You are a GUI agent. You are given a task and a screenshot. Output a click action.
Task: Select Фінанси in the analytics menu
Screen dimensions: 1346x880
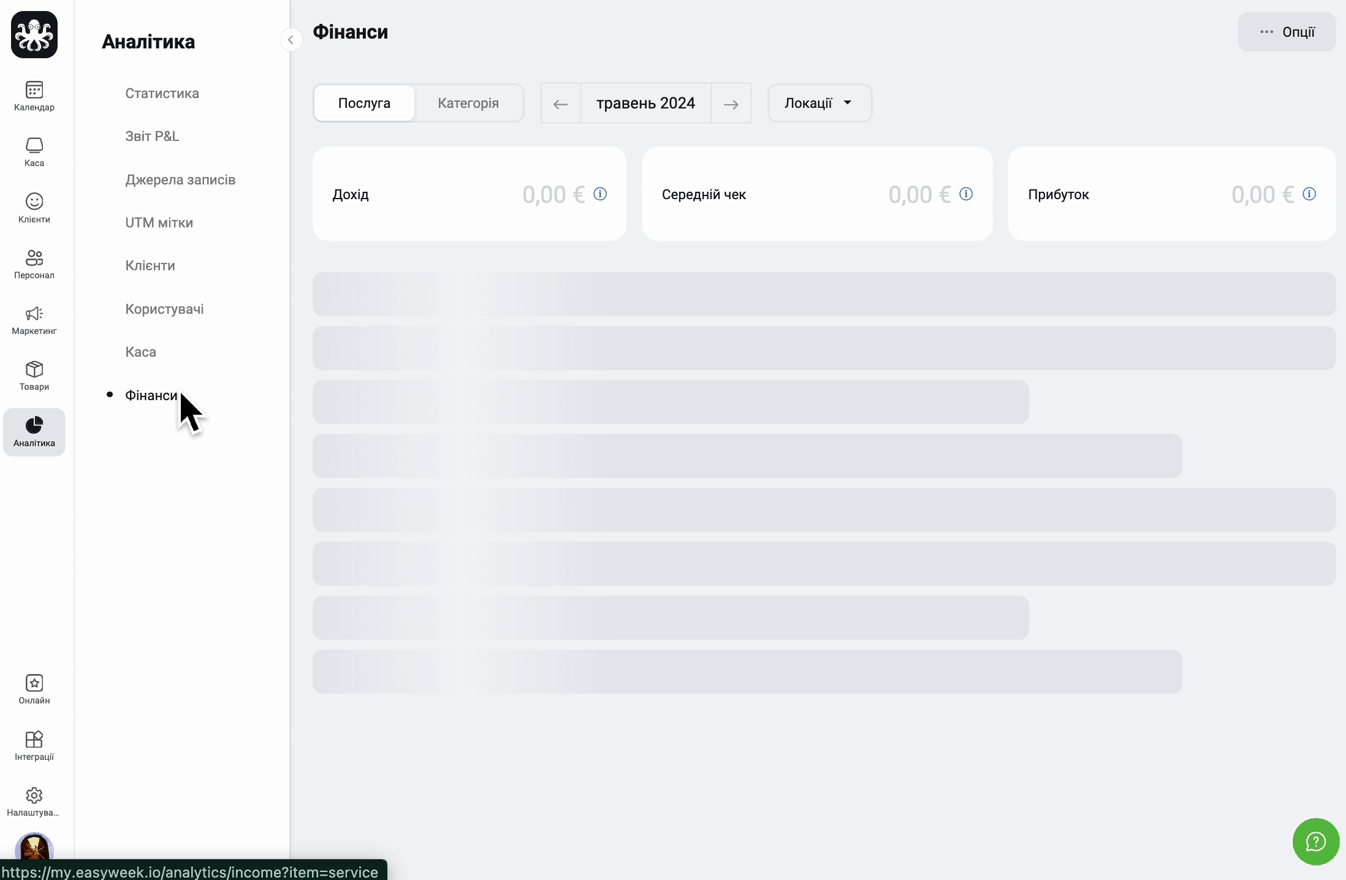[x=151, y=396]
